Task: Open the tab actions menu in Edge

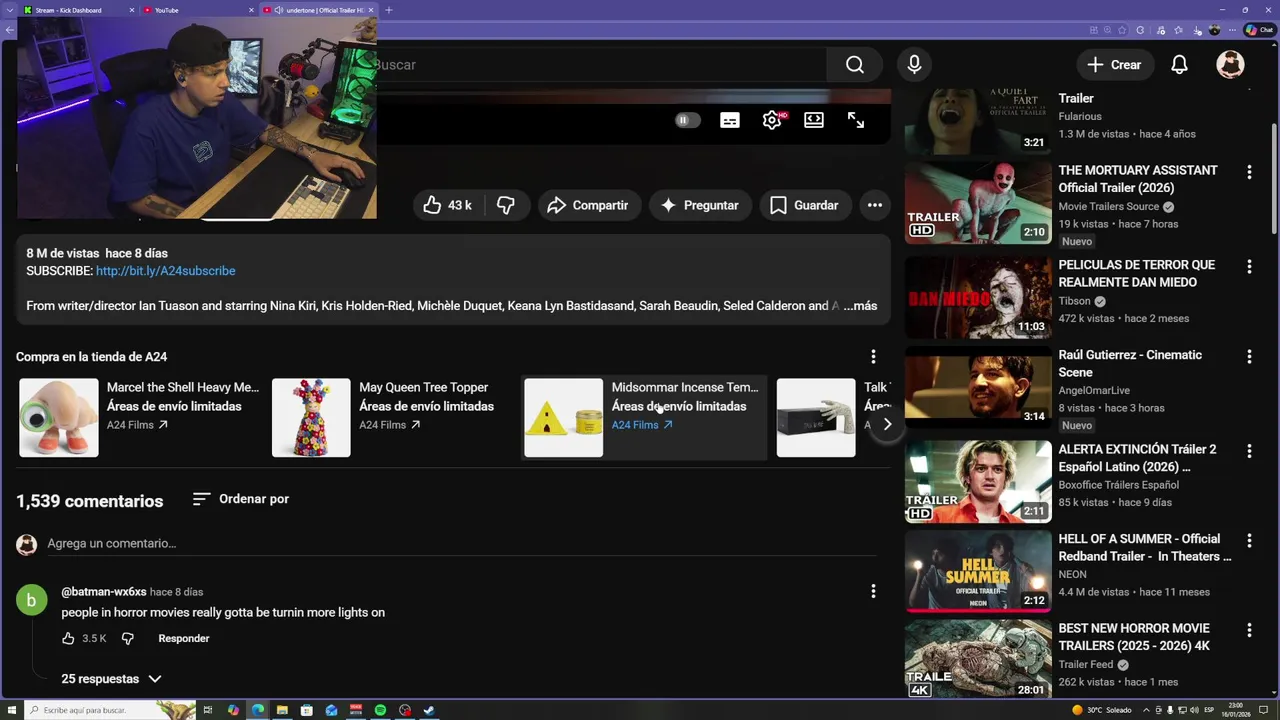Action: pyautogui.click(x=9, y=10)
